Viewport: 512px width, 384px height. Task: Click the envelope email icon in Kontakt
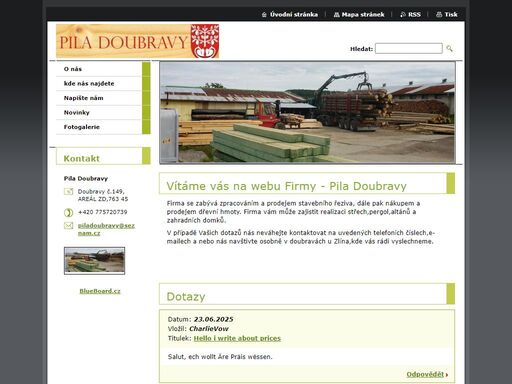pos(68,226)
